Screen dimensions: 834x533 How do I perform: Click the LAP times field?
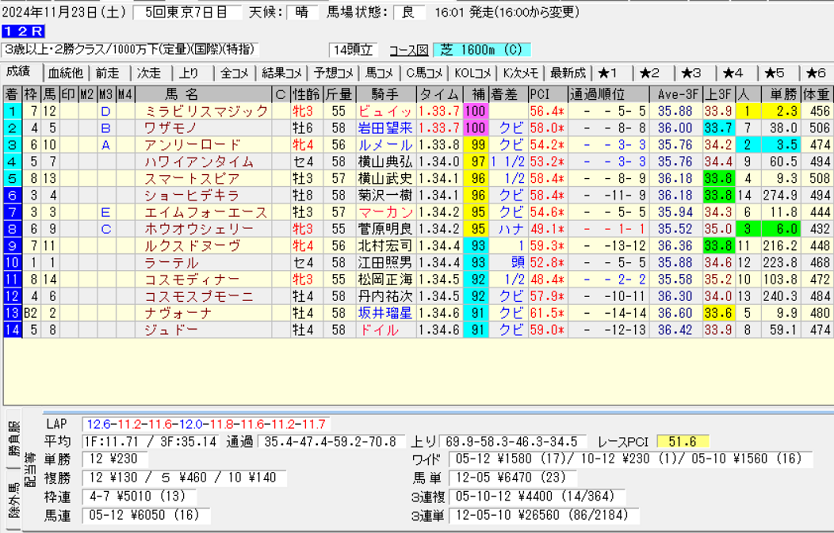[x=205, y=425]
